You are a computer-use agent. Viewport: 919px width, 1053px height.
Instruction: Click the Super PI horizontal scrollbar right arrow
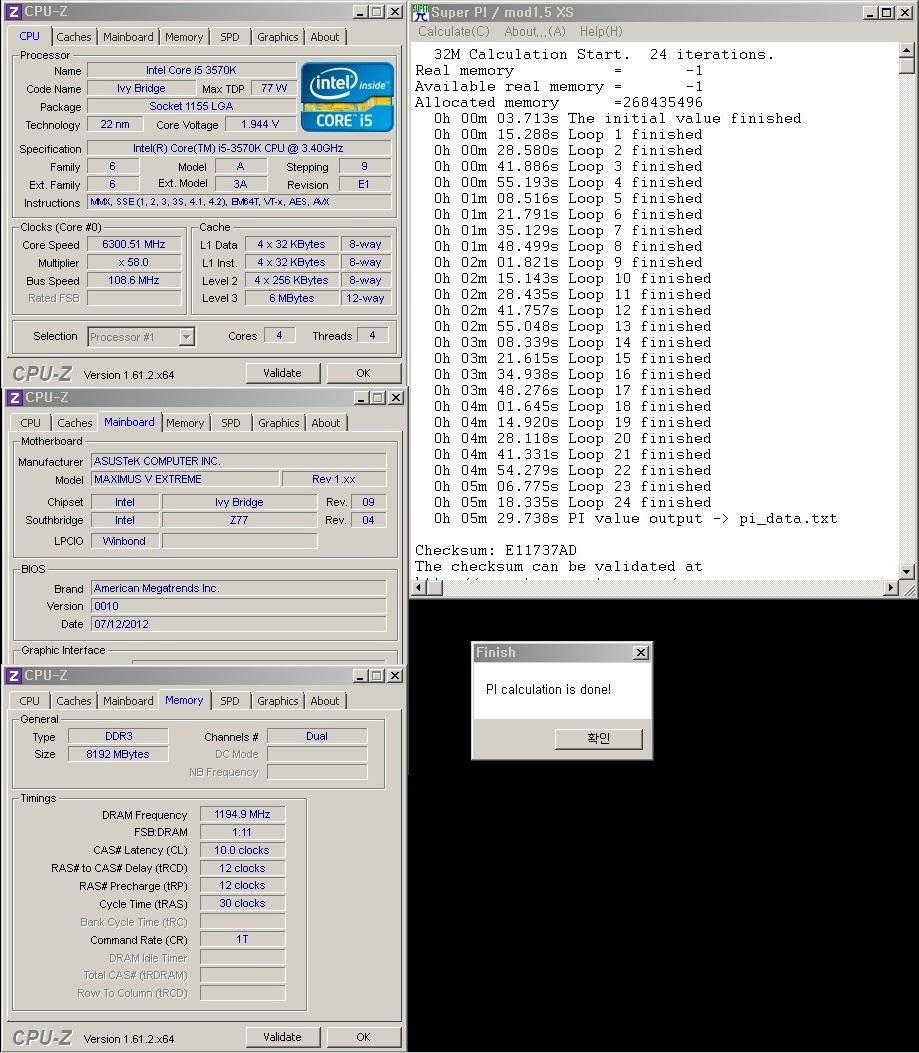pyautogui.click(x=891, y=588)
